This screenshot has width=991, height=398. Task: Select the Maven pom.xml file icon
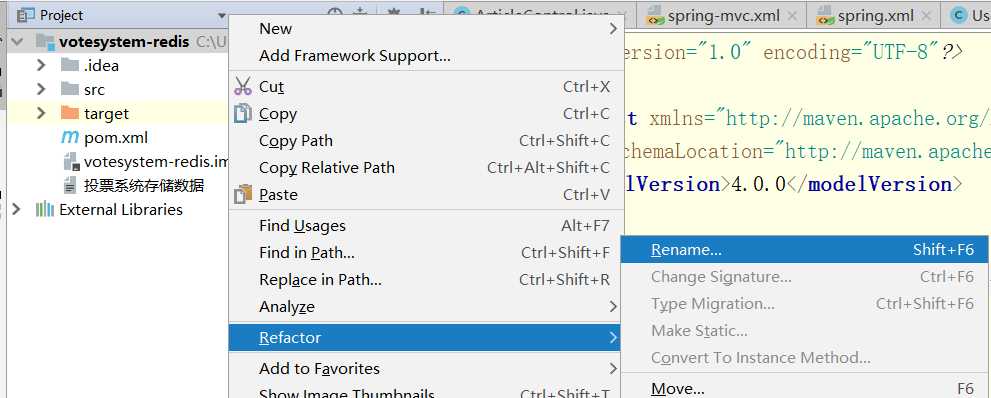coord(70,138)
